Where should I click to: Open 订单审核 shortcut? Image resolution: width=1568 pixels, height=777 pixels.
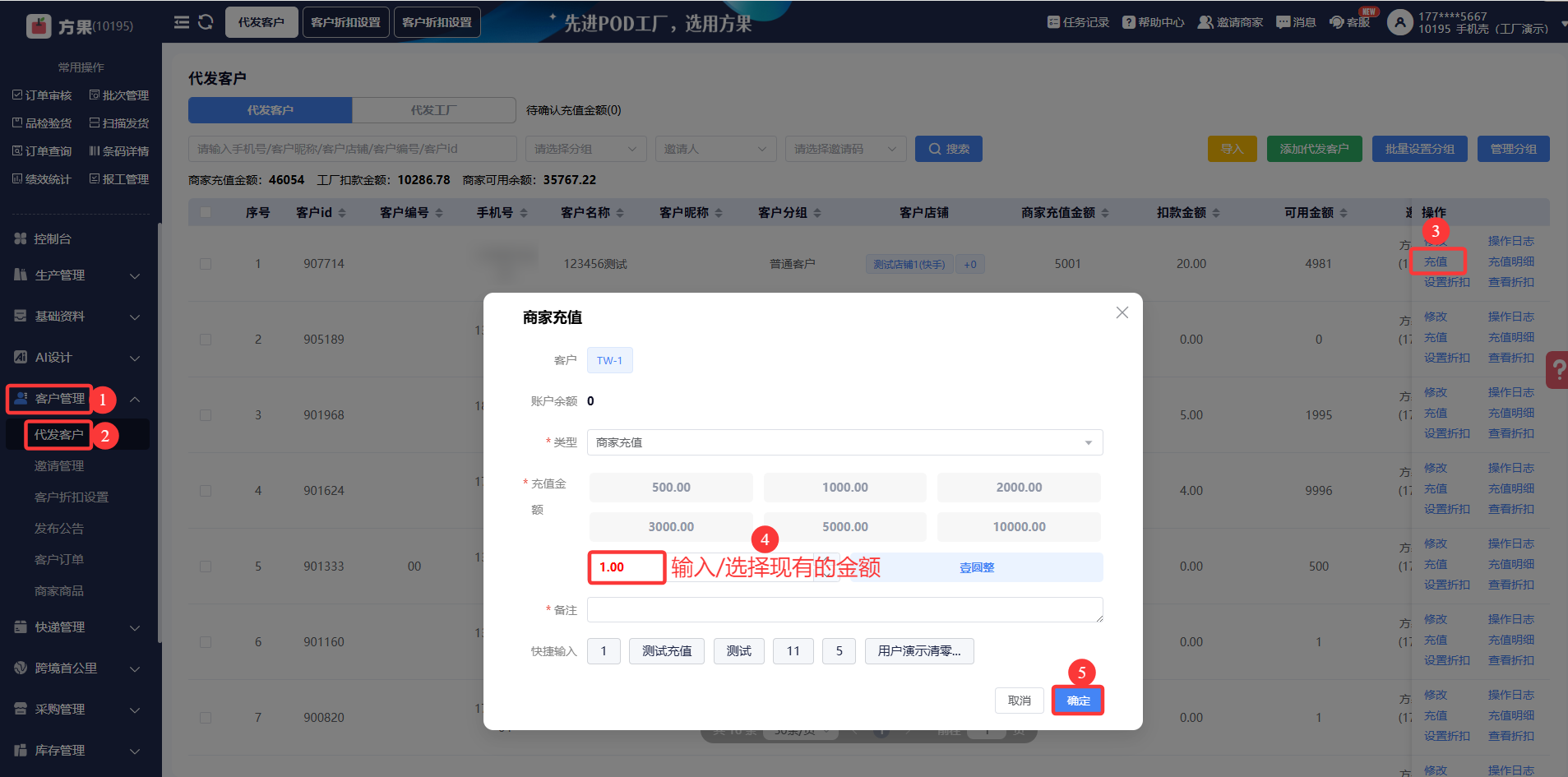click(x=42, y=95)
